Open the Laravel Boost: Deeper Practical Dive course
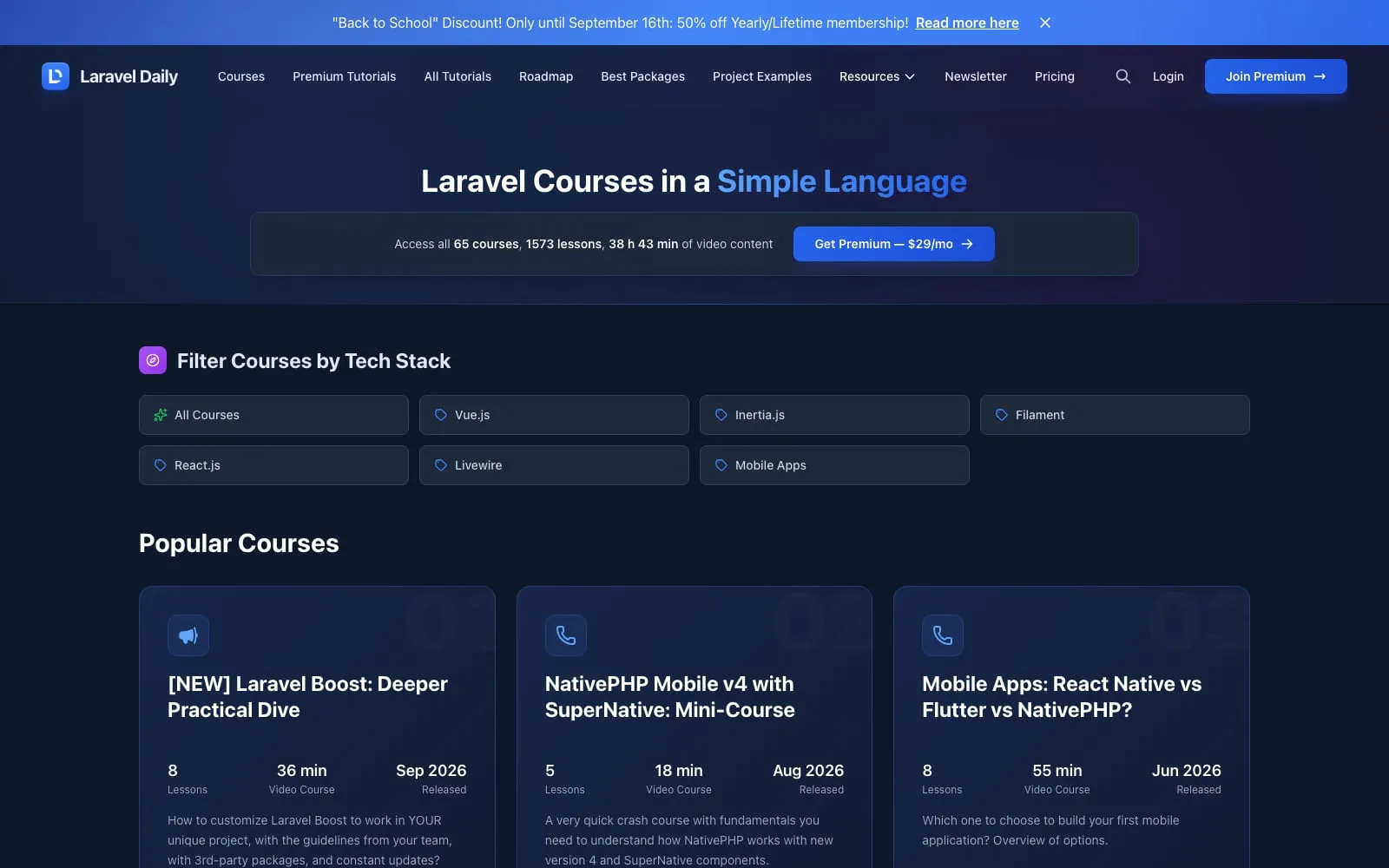 coord(308,697)
